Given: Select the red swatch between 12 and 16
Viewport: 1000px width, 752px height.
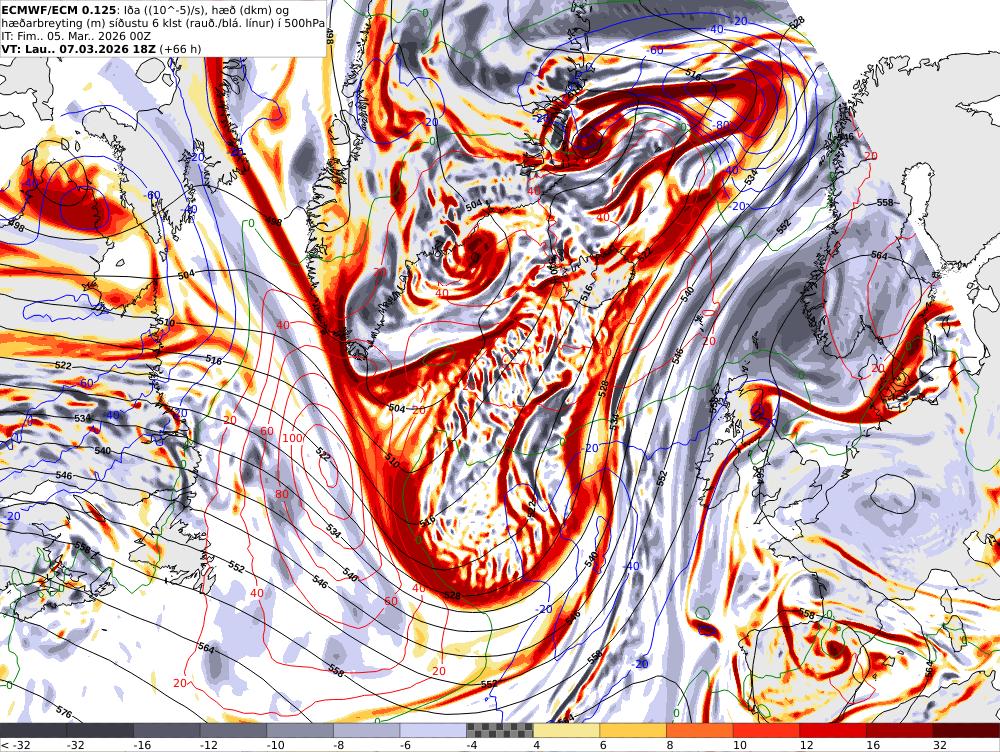Looking at the screenshot, I should (x=834, y=730).
